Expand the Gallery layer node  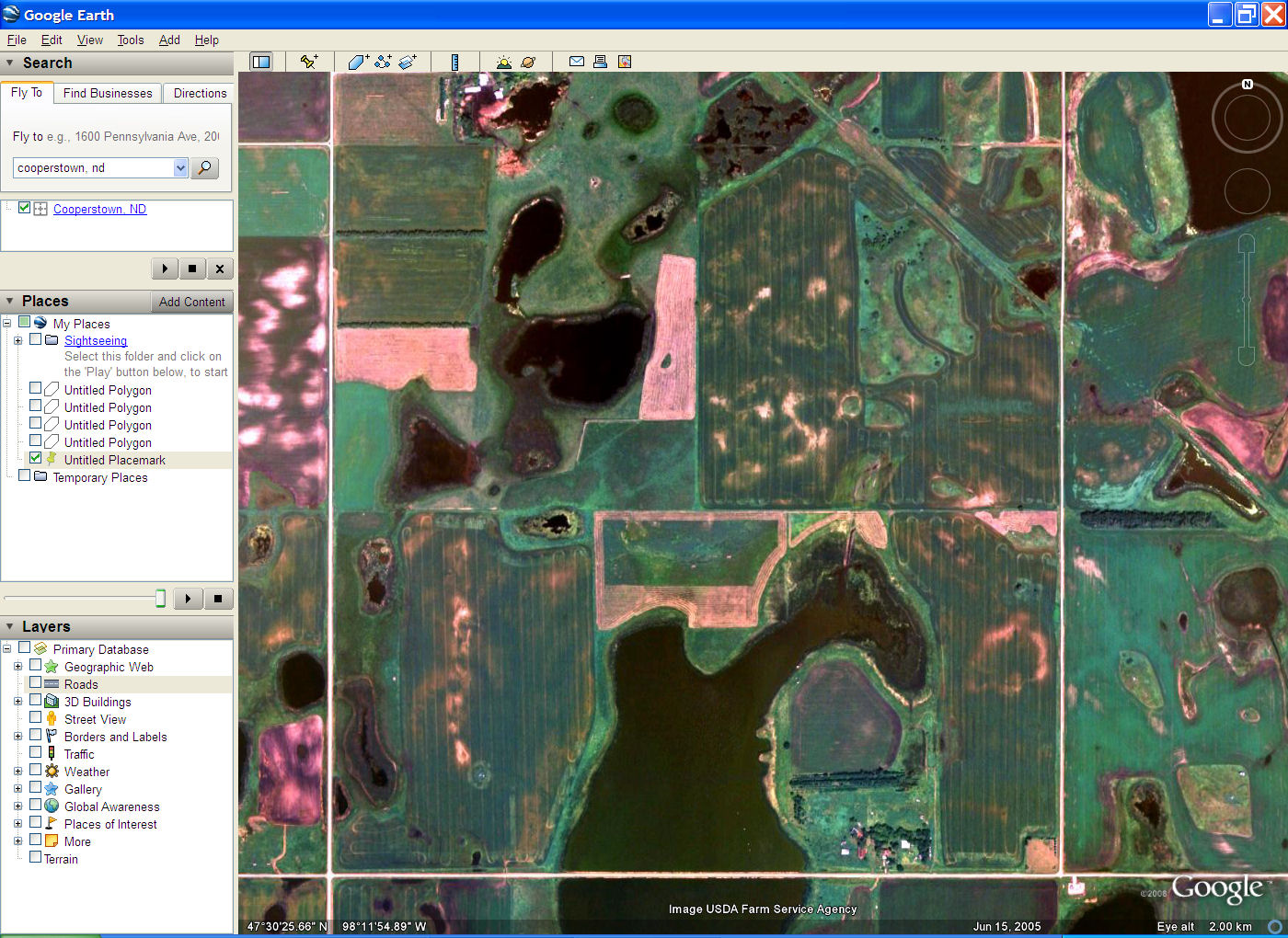pos(17,789)
